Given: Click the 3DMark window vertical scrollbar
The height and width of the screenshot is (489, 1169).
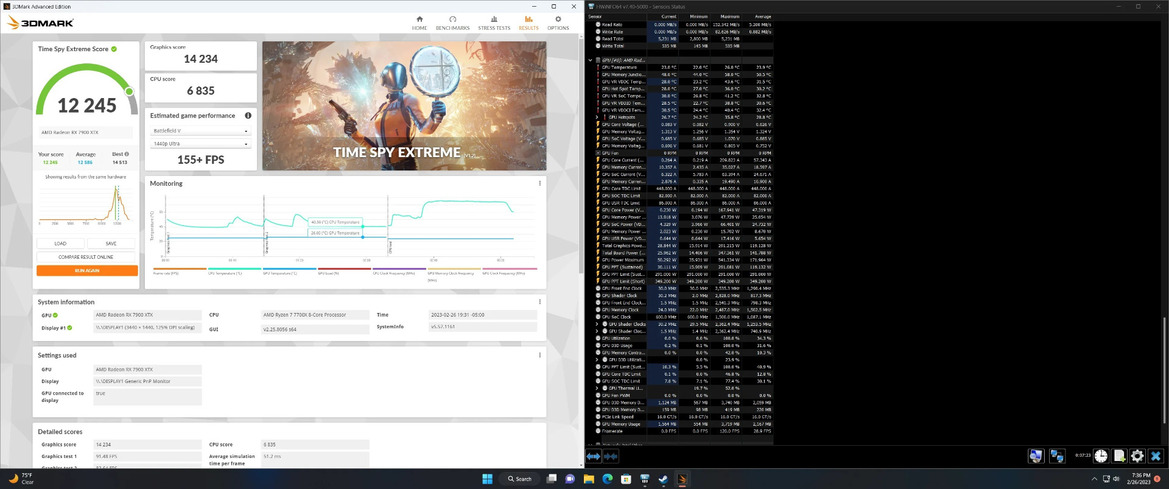Looking at the screenshot, I should coord(581,157).
